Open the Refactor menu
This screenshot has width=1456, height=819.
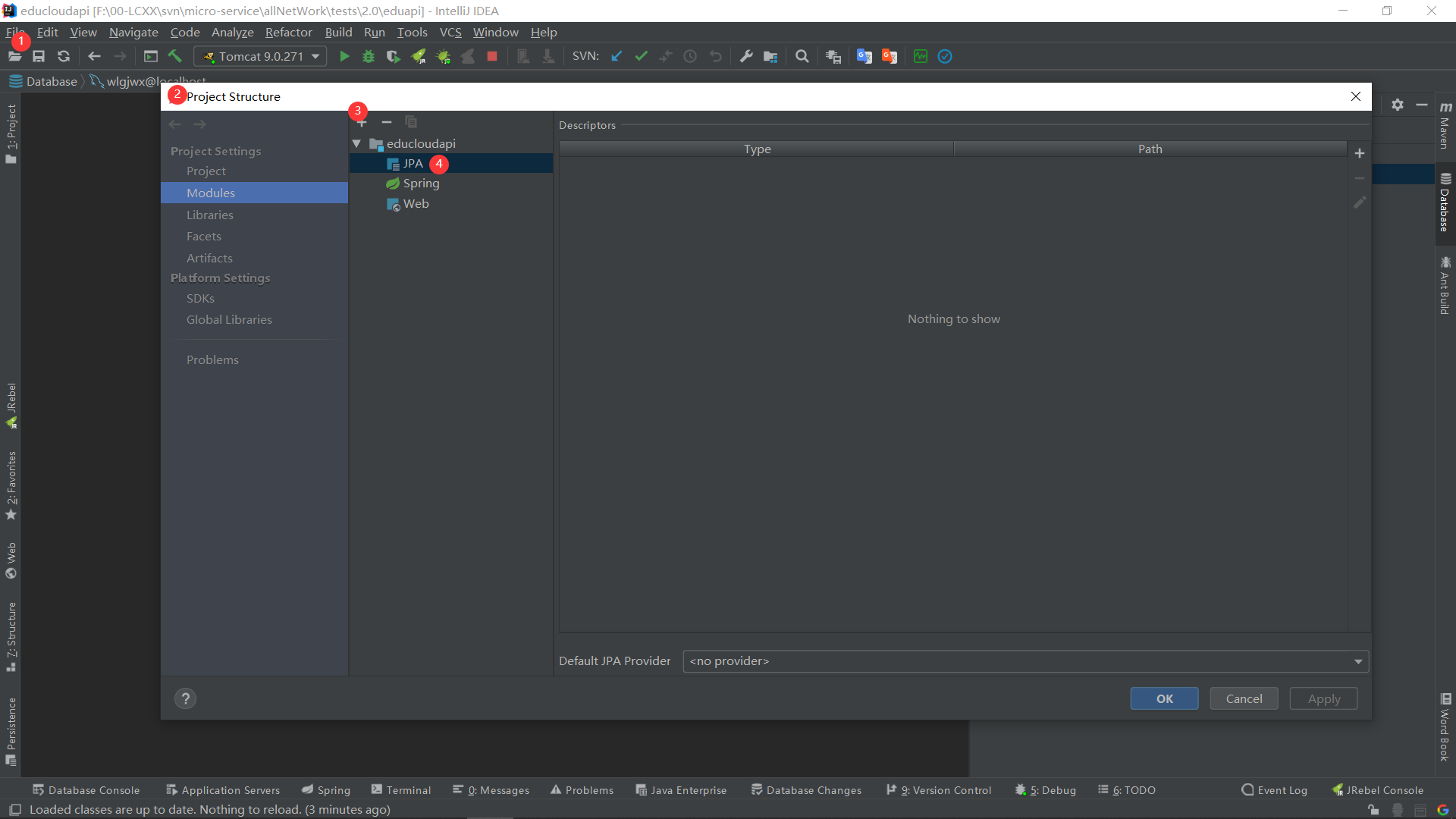pos(288,32)
